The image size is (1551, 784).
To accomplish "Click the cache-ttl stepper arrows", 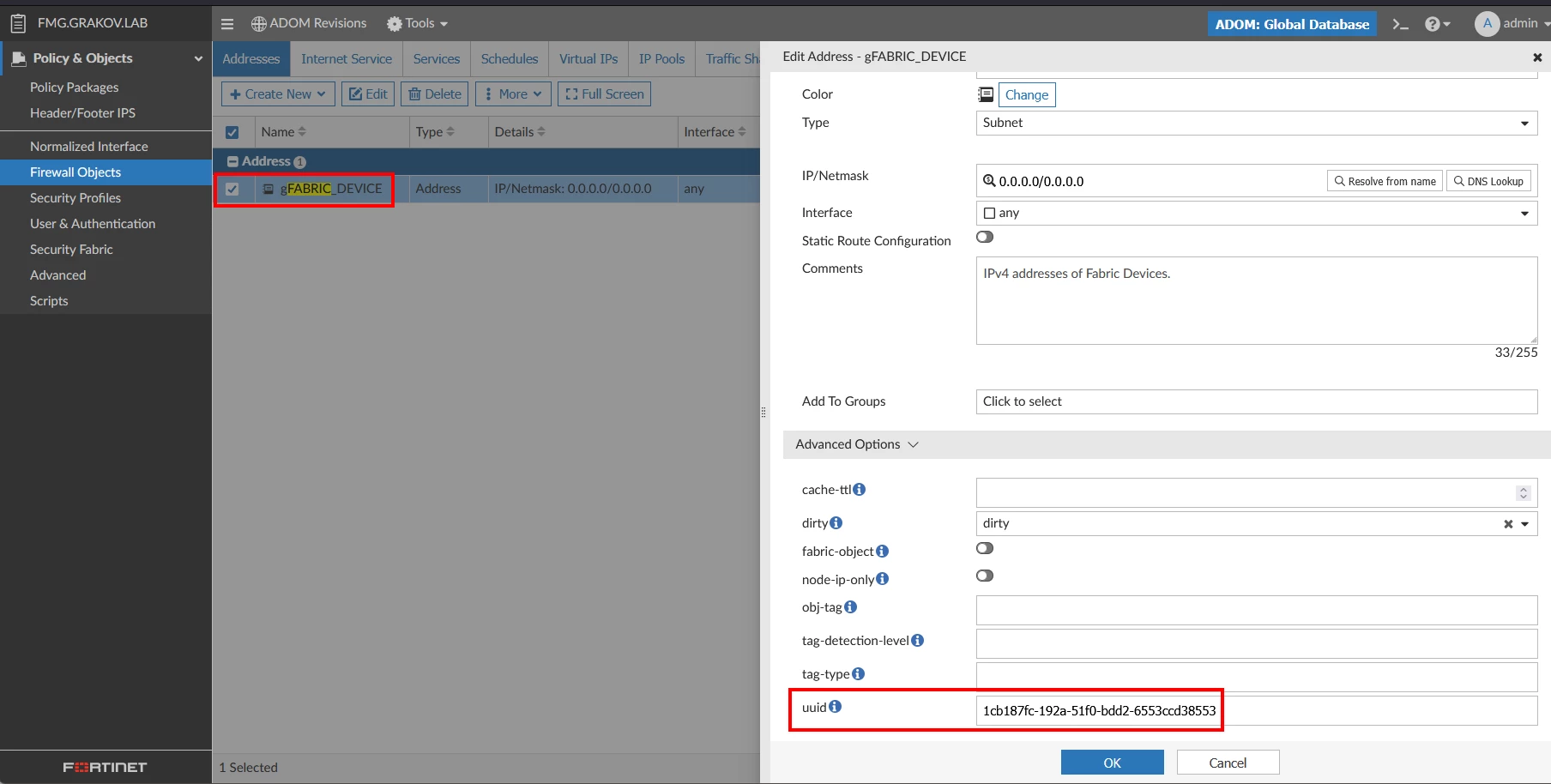I will coord(1524,493).
